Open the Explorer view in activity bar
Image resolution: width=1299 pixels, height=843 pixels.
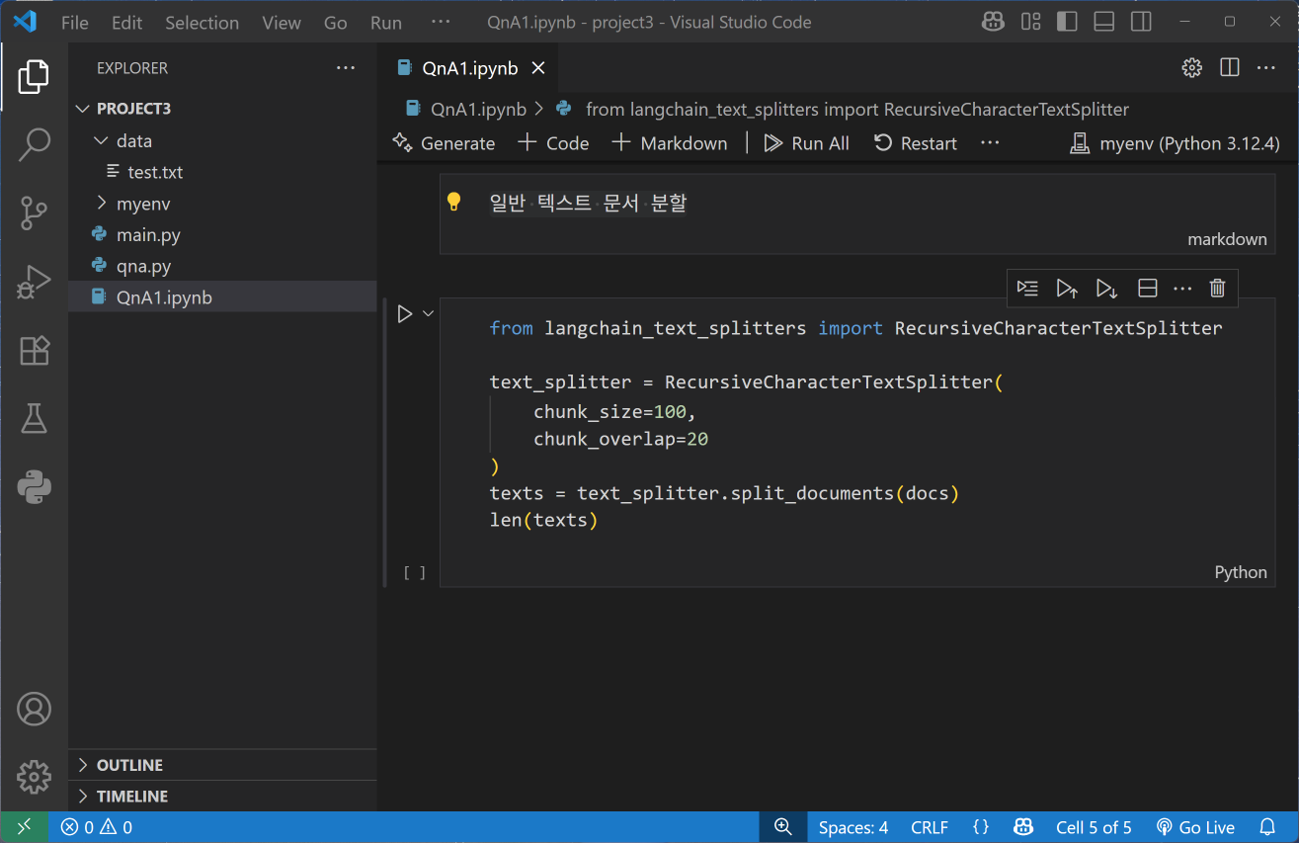point(34,77)
